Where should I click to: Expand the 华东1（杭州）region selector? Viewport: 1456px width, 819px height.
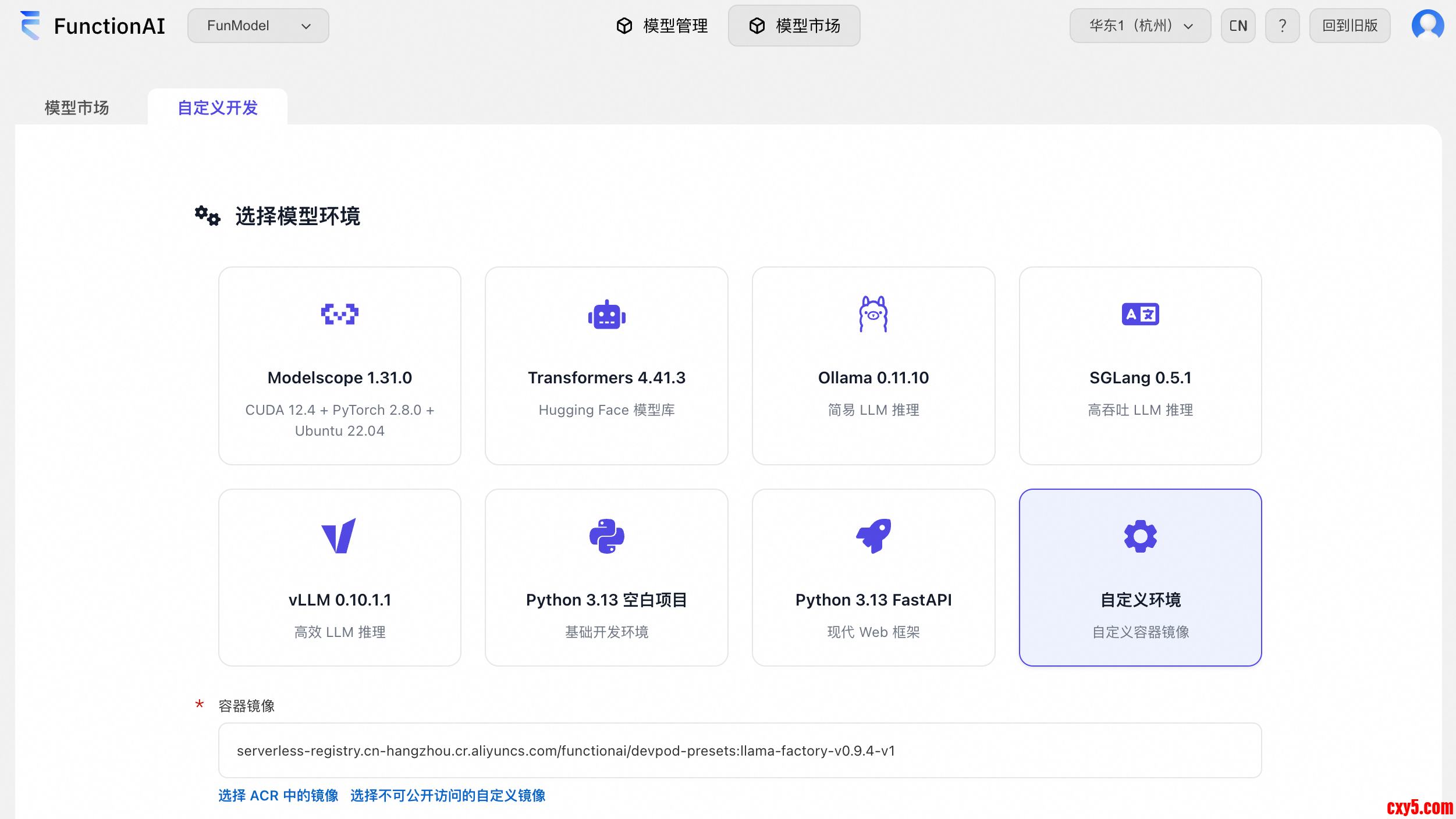pos(1139,26)
